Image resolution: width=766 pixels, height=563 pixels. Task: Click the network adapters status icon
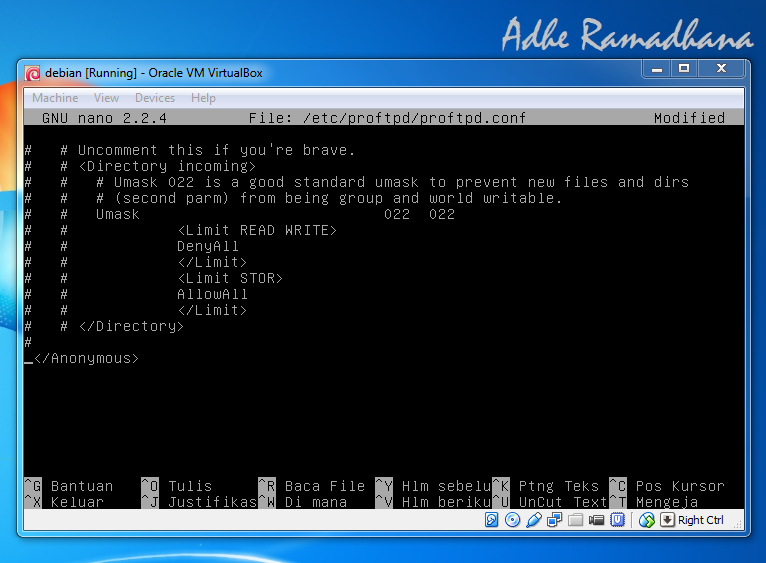click(554, 520)
